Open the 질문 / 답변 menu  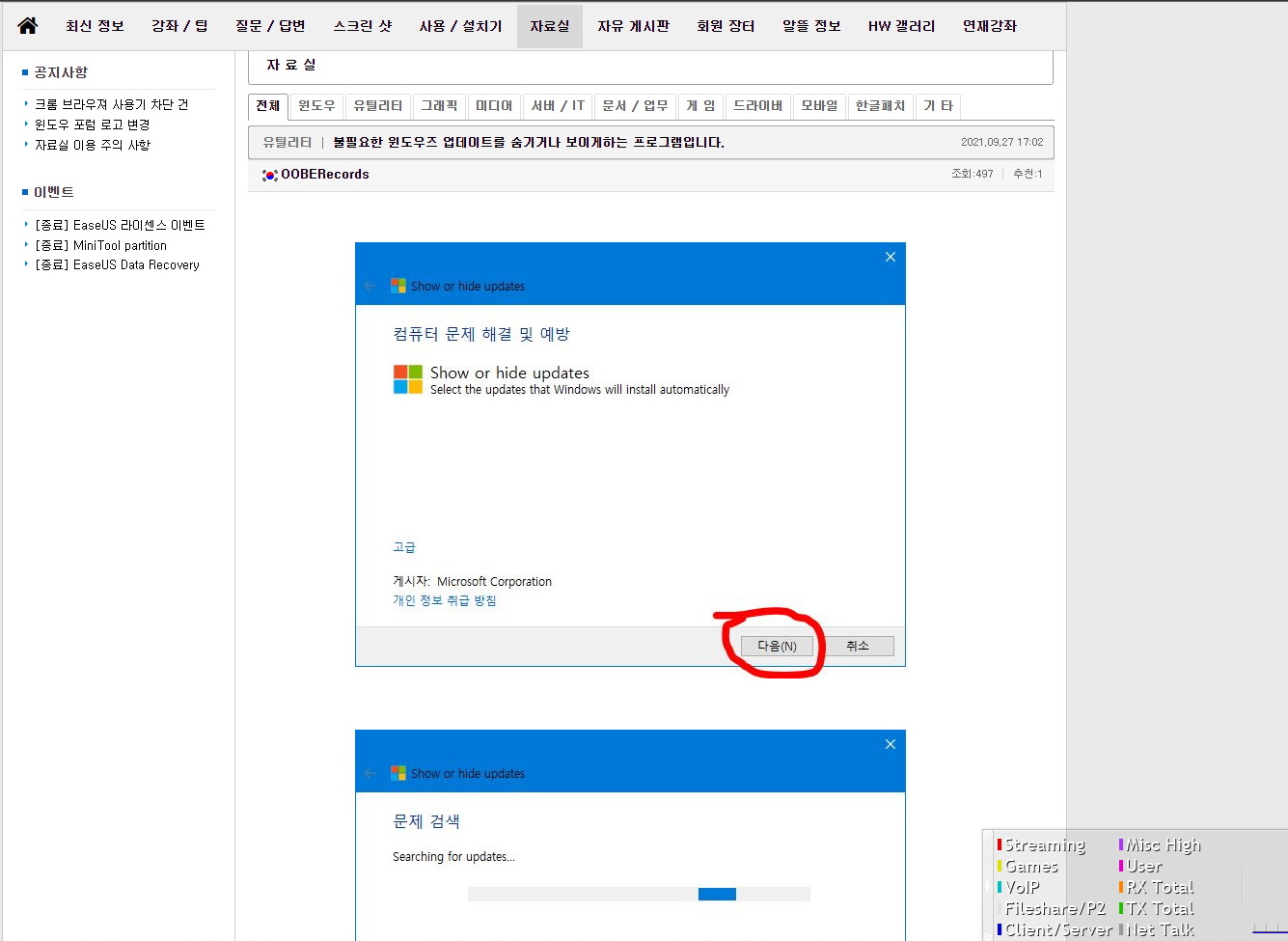(270, 26)
